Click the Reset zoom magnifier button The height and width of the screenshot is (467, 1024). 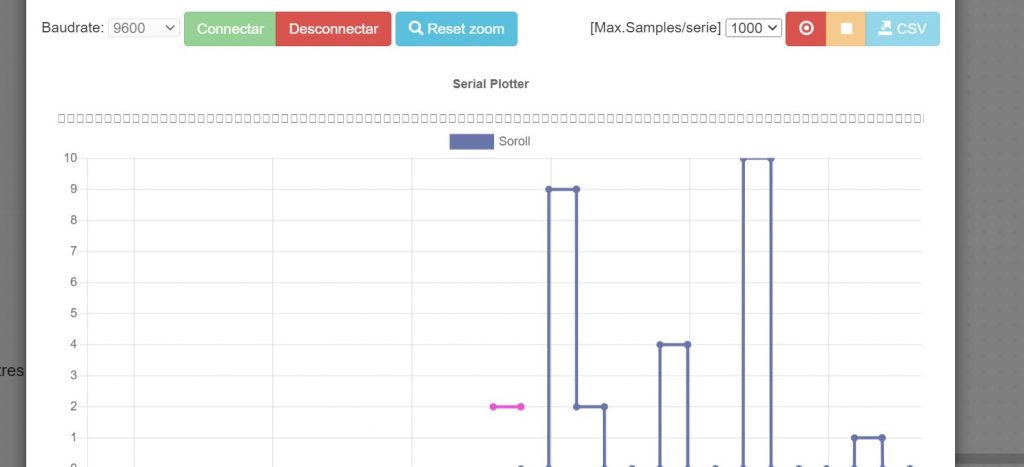[x=456, y=29]
